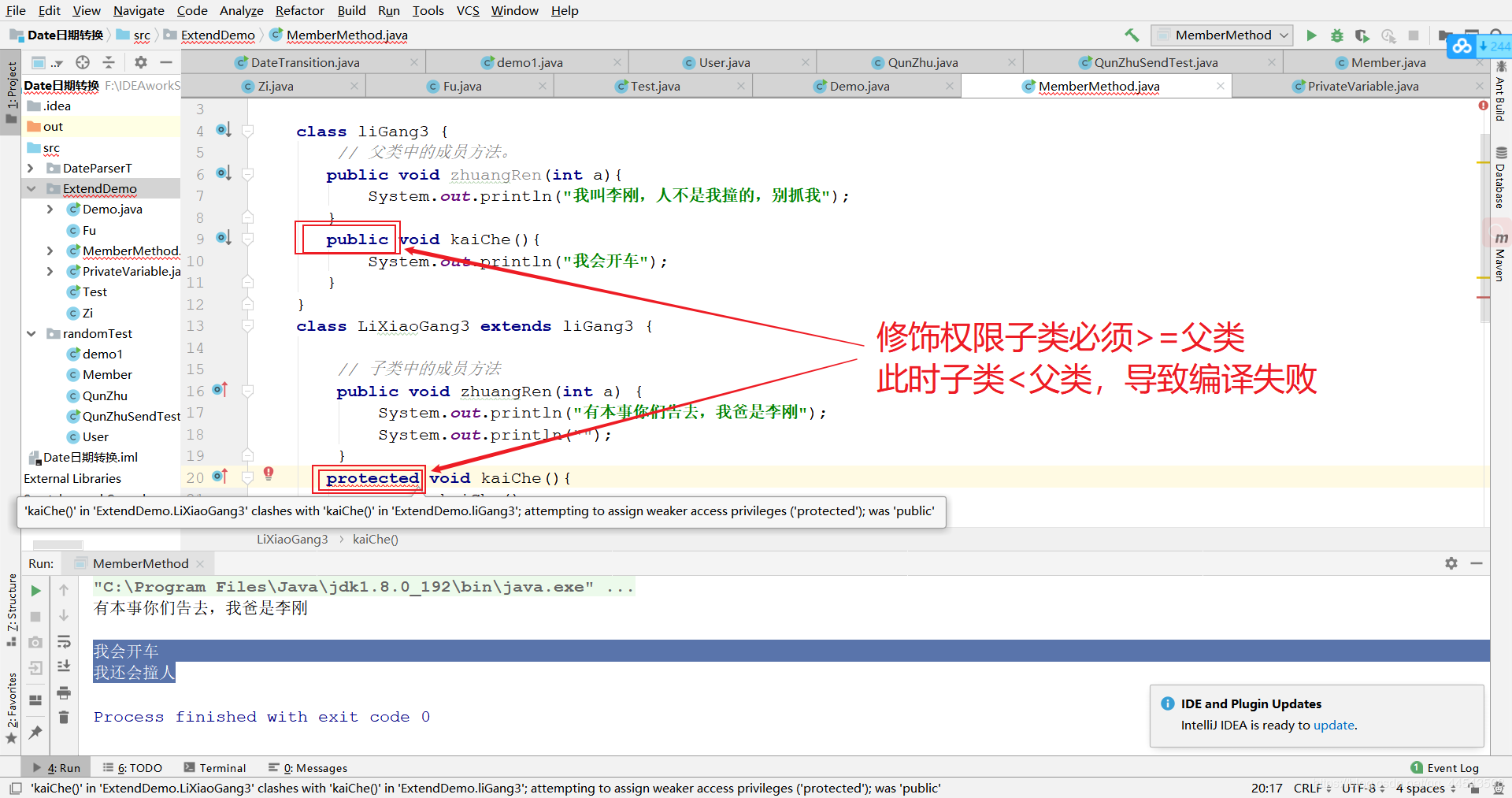The height and width of the screenshot is (798, 1512).
Task: Toggle the Database tool window
Action: [x=1501, y=177]
